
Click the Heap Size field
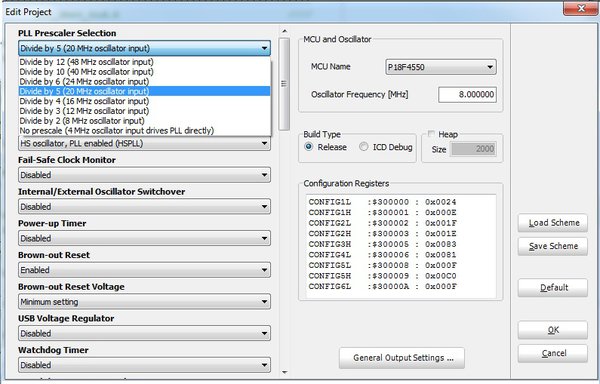[474, 149]
